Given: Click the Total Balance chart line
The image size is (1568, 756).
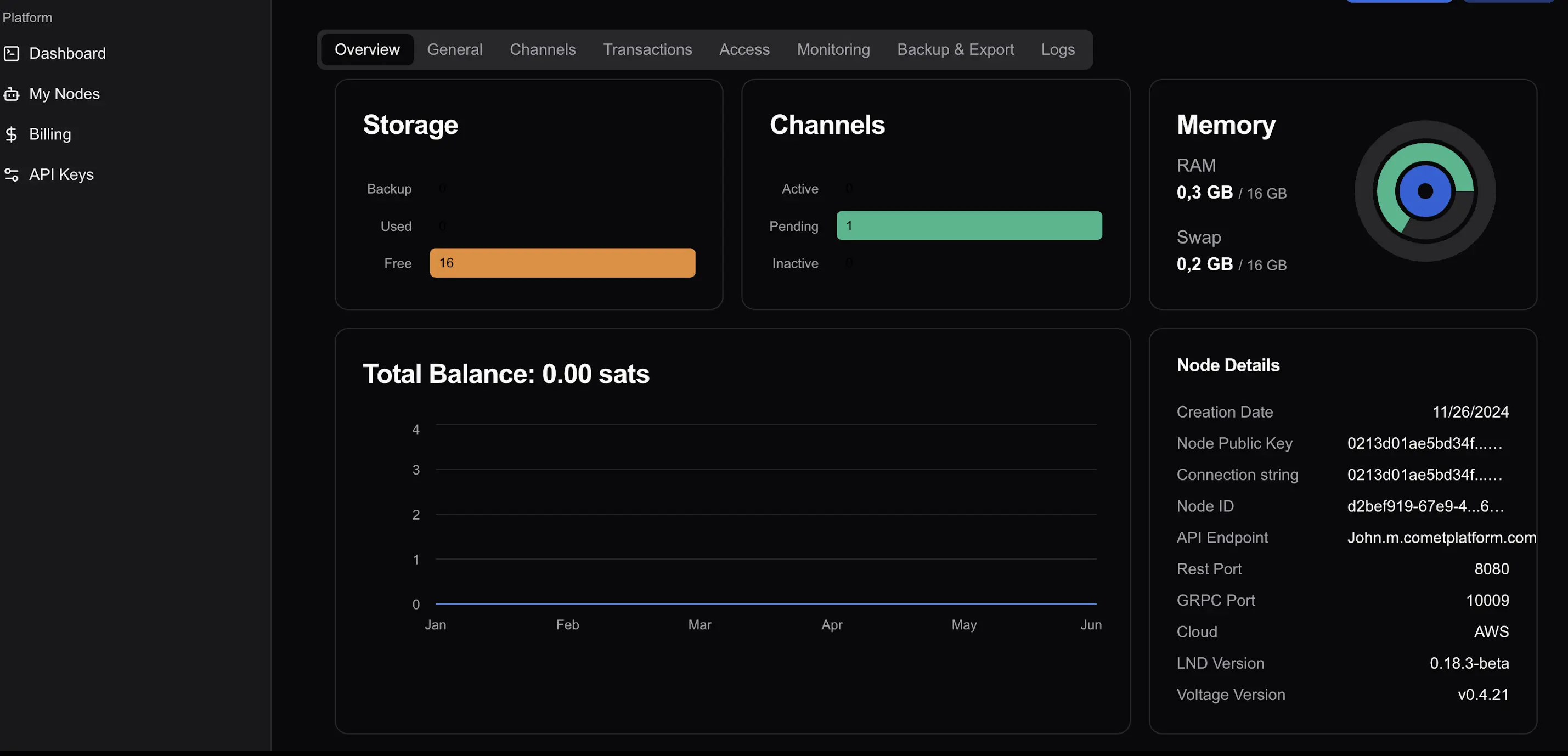Looking at the screenshot, I should tap(765, 604).
